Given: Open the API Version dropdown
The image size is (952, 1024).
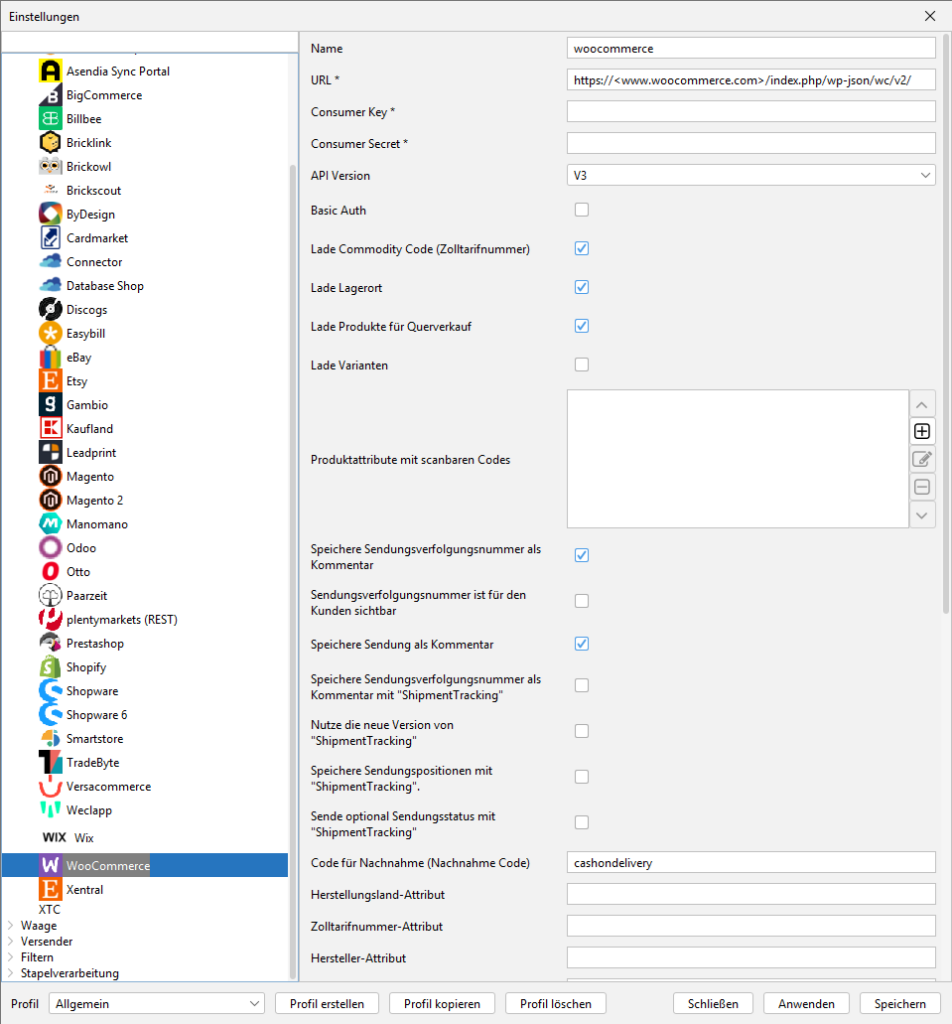Looking at the screenshot, I should [x=750, y=176].
